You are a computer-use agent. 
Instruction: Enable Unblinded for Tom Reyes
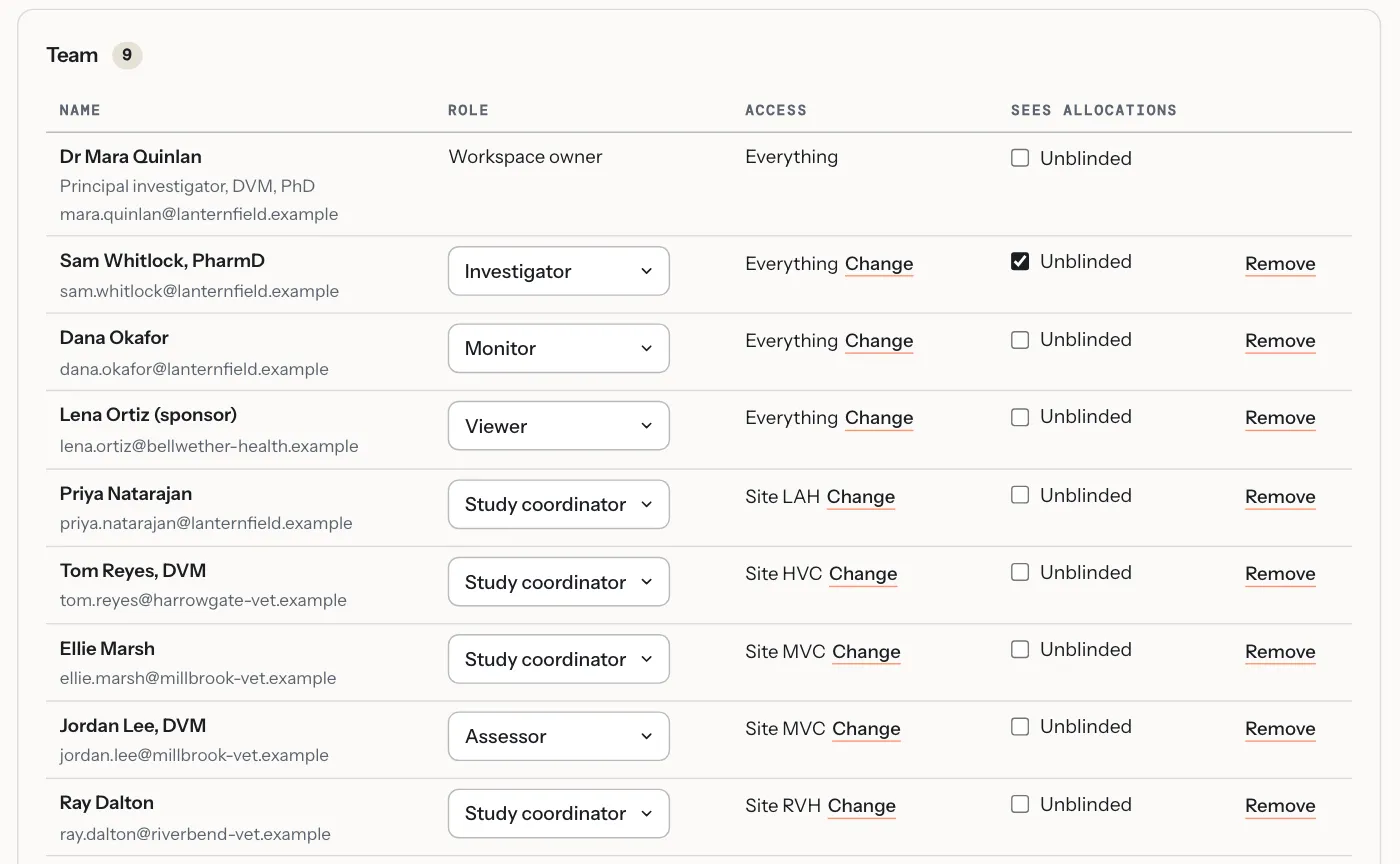point(1020,572)
